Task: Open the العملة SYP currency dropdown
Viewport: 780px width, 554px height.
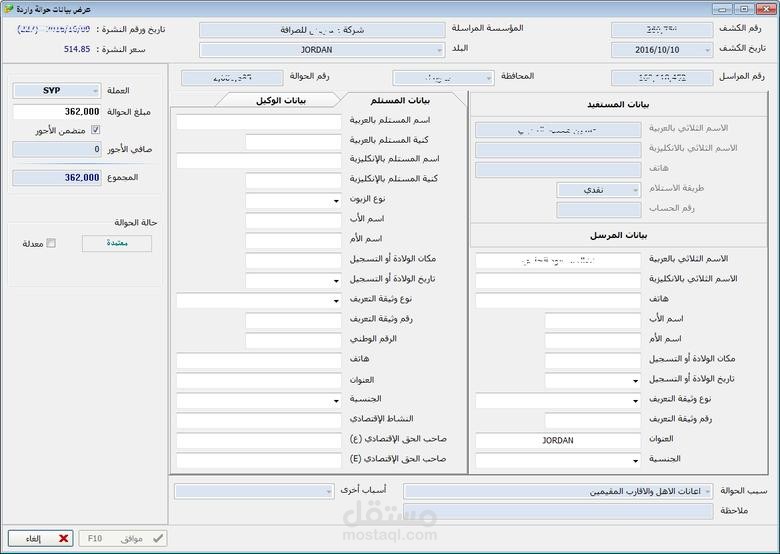Action: tap(95, 91)
